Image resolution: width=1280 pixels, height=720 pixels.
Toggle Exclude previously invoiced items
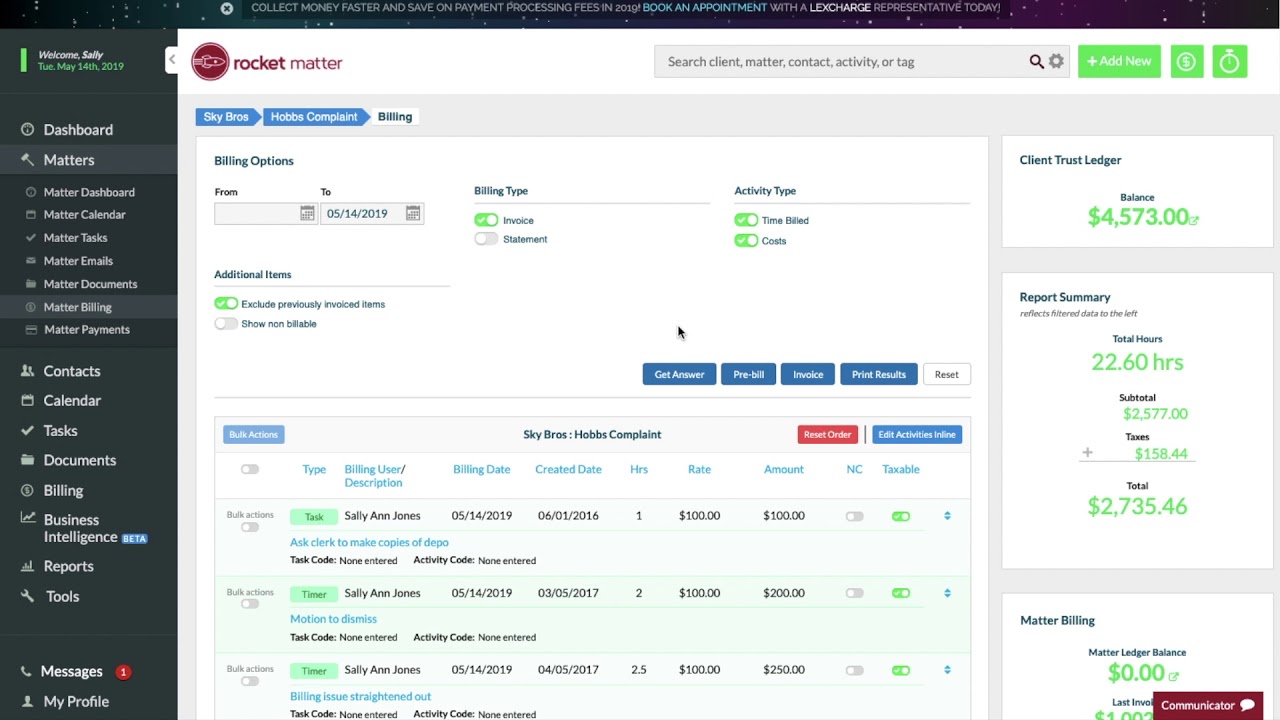point(226,303)
